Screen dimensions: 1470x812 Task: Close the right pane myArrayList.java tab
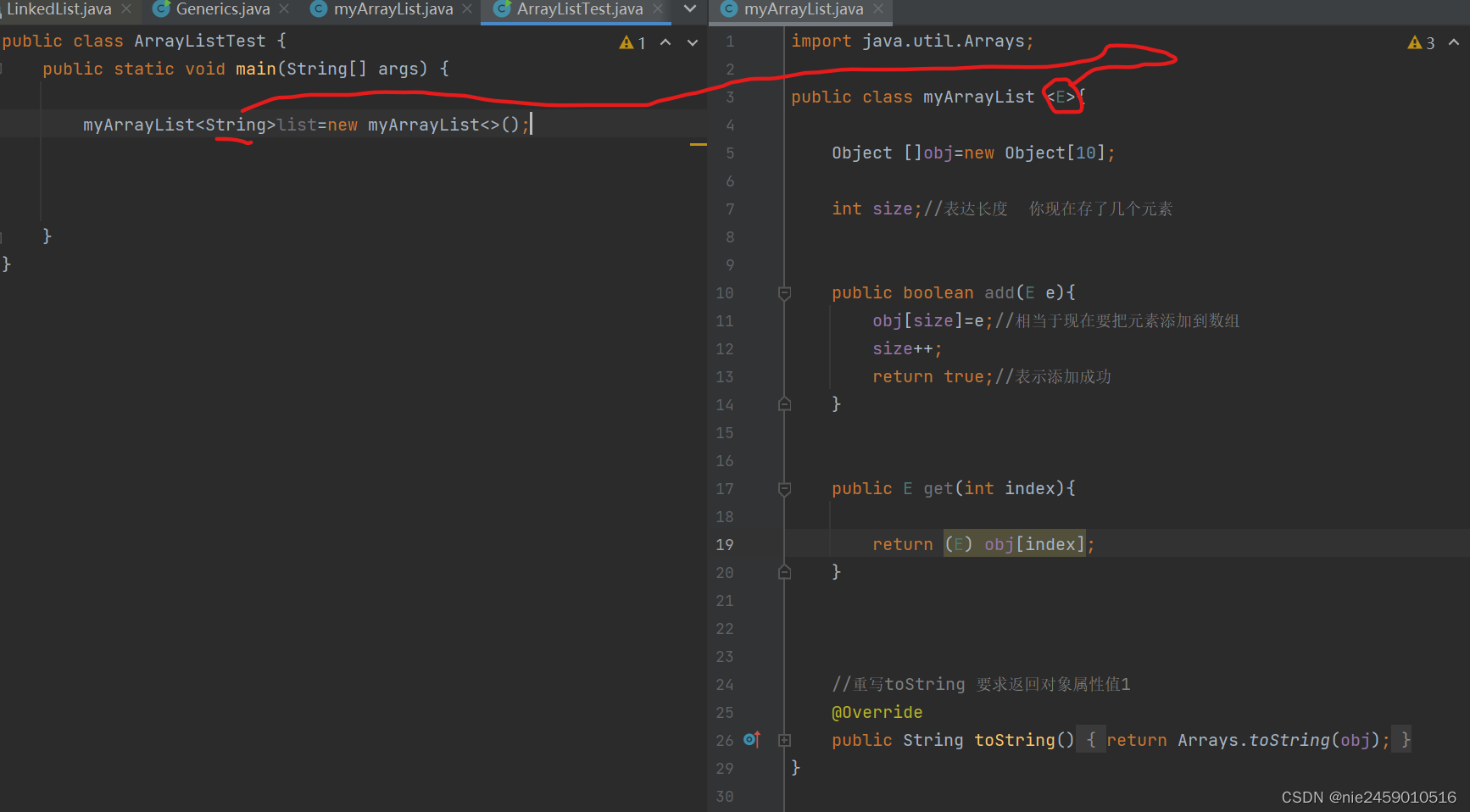[878, 9]
